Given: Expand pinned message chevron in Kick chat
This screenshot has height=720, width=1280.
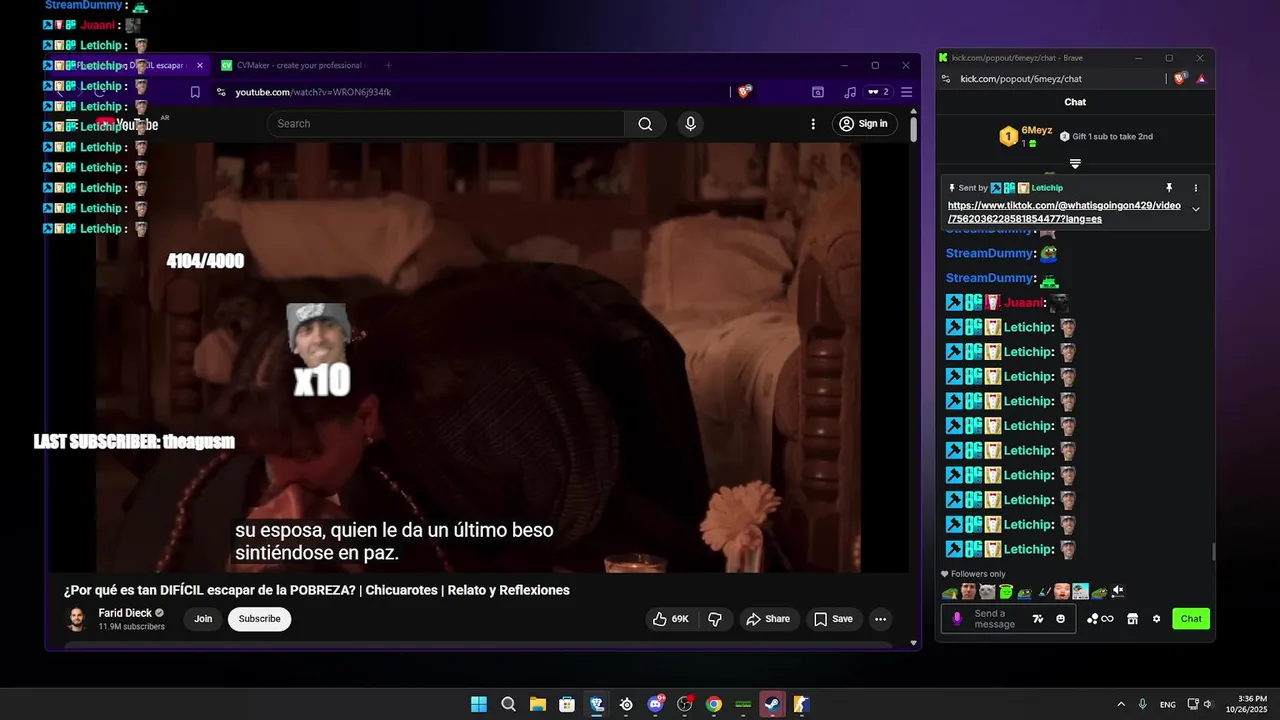Looking at the screenshot, I should [x=1196, y=209].
